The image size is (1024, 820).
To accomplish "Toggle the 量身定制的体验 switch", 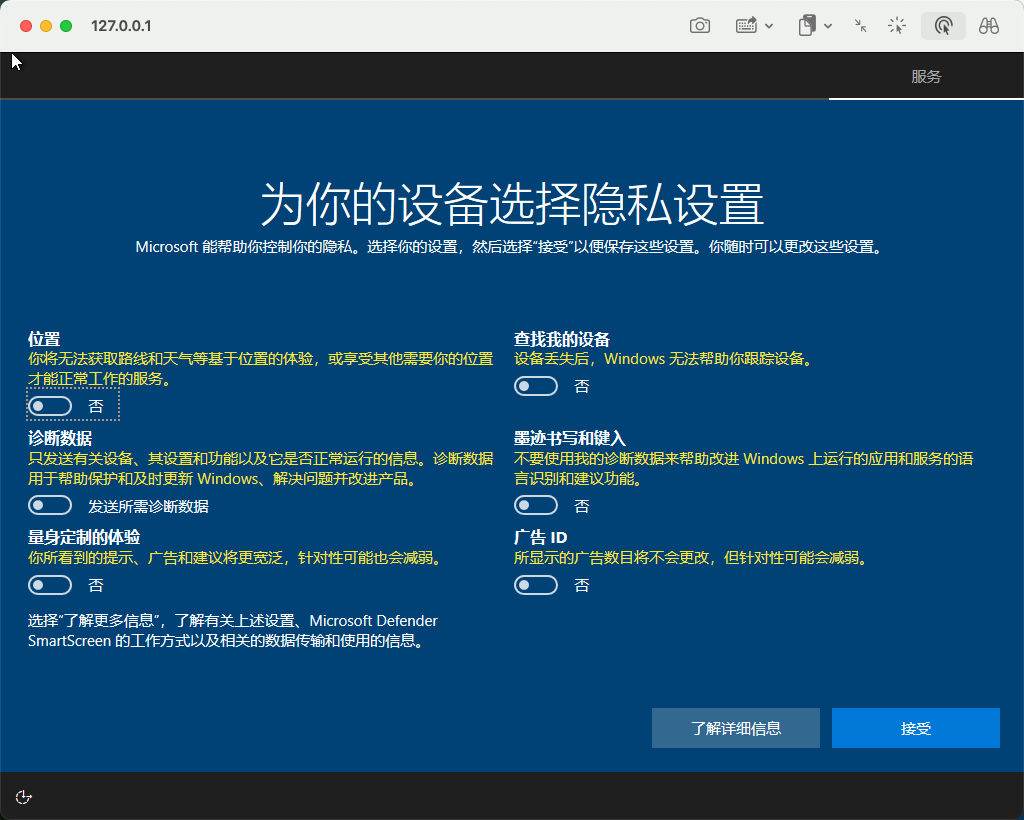I will pos(51,585).
